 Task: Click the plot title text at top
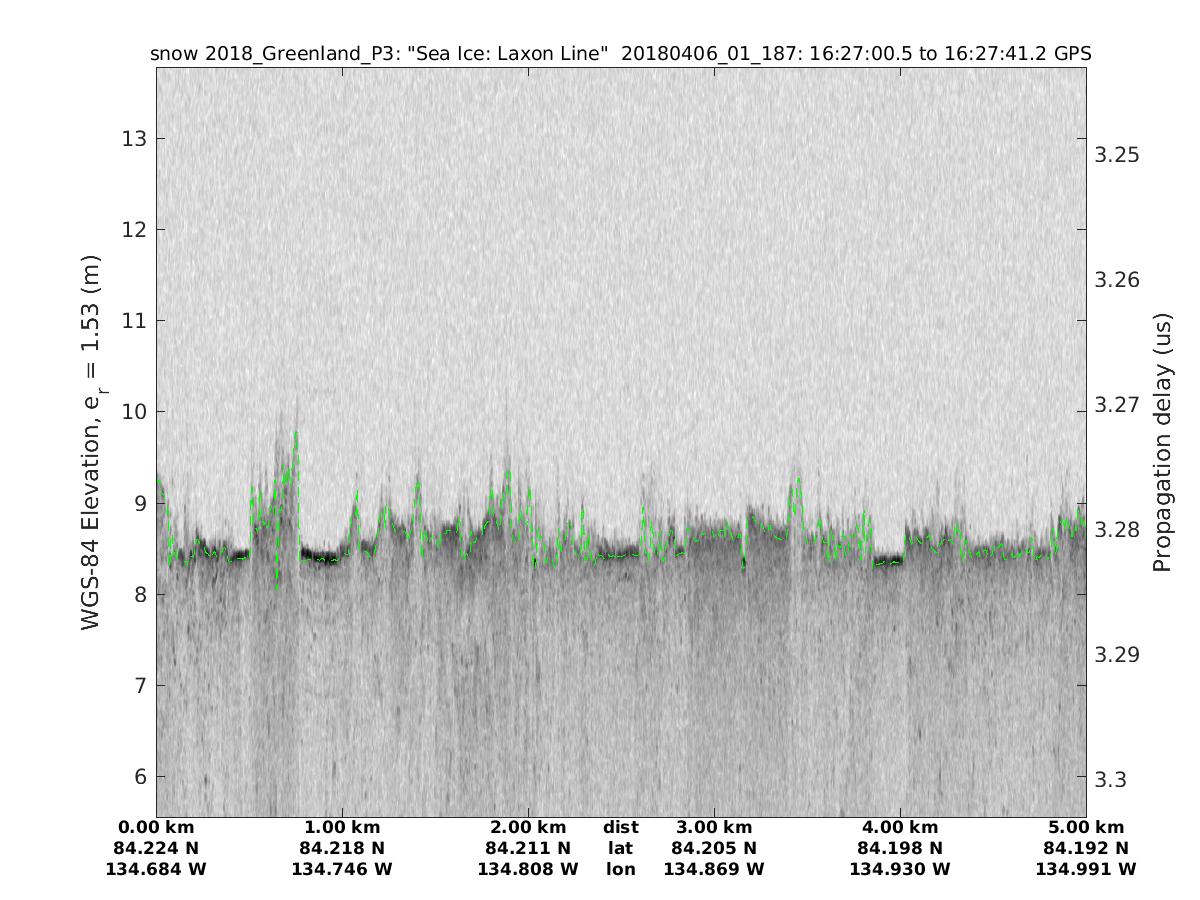[620, 54]
